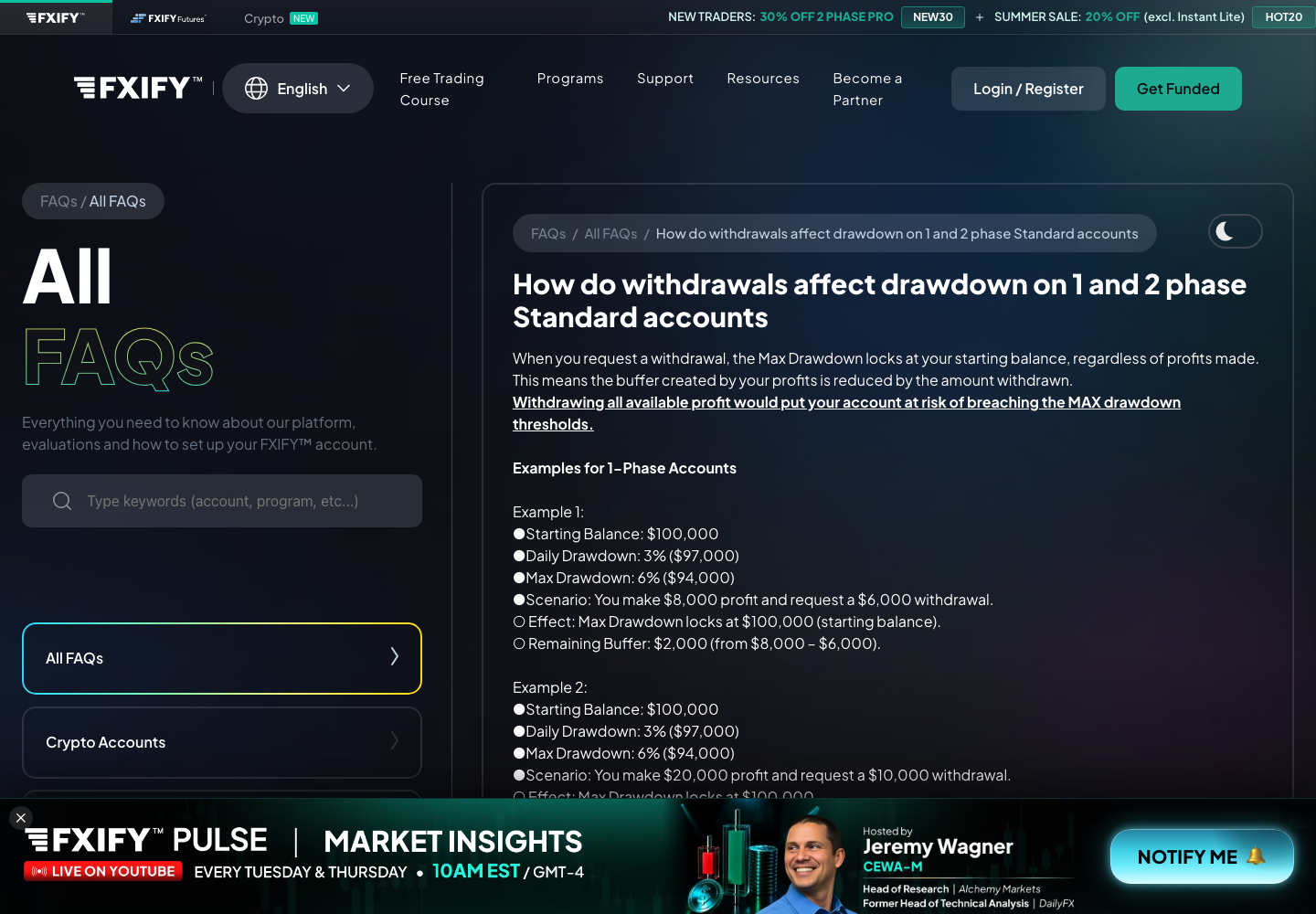Image resolution: width=1316 pixels, height=914 pixels.
Task: Open the Support menu
Action: (665, 79)
